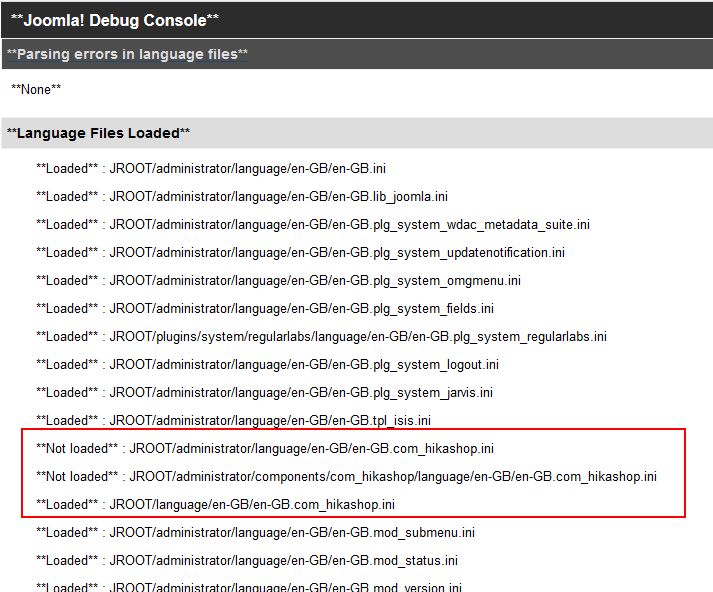Select the en-GB.tpl_isis.ini row
The image size is (713, 592).
(x=233, y=421)
